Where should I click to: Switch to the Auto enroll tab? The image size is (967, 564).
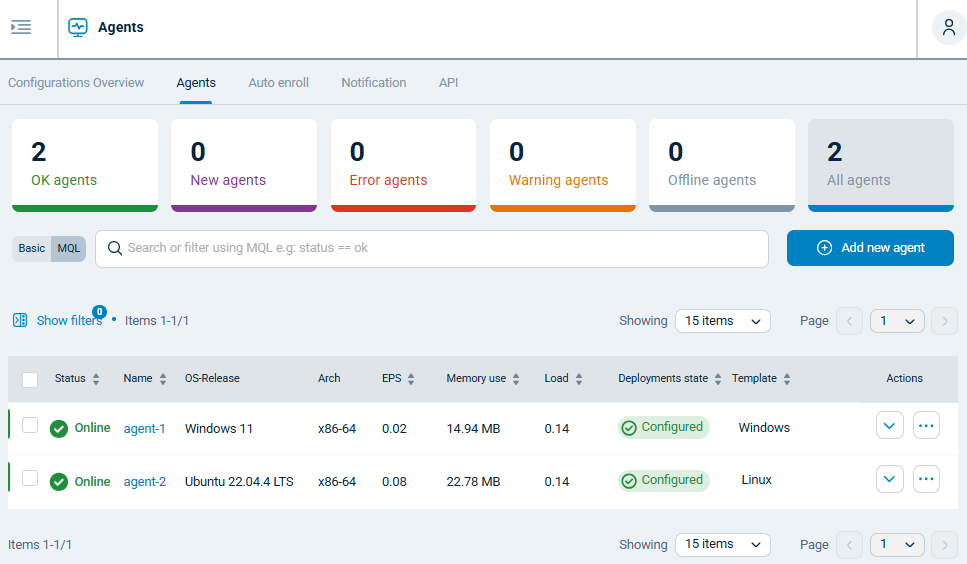tap(278, 83)
